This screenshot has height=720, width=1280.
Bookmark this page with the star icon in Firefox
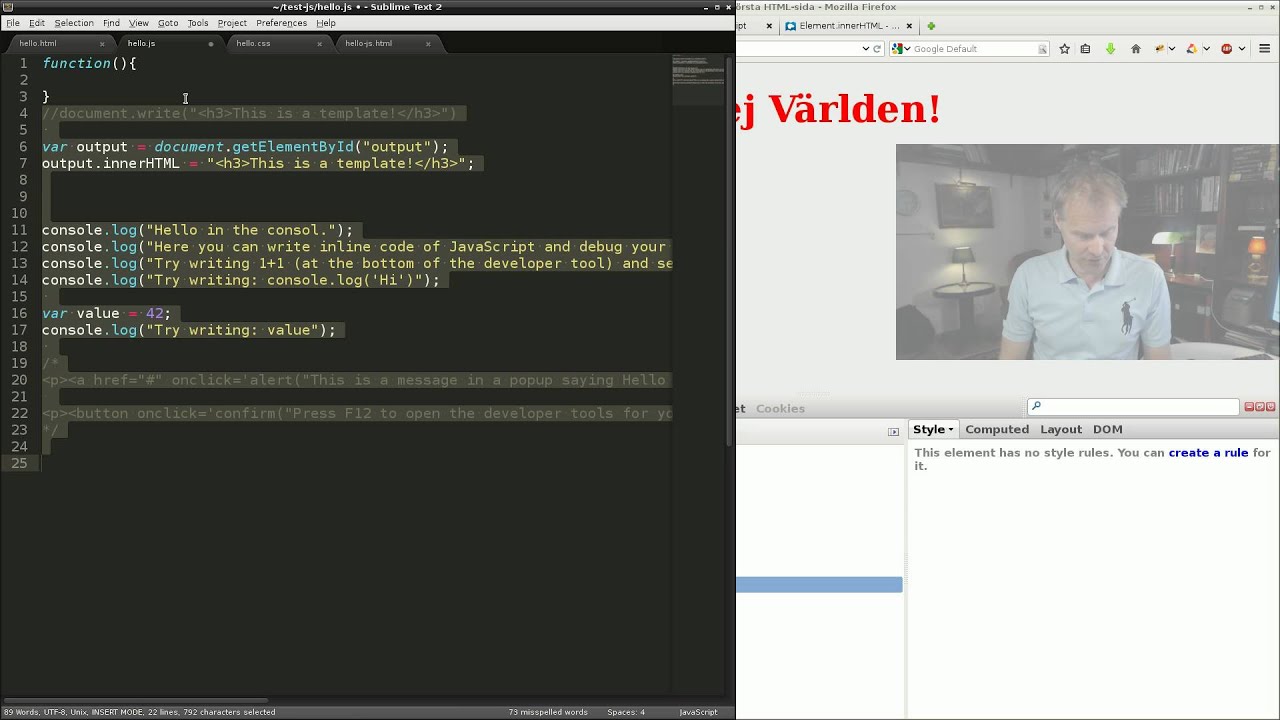(1064, 49)
